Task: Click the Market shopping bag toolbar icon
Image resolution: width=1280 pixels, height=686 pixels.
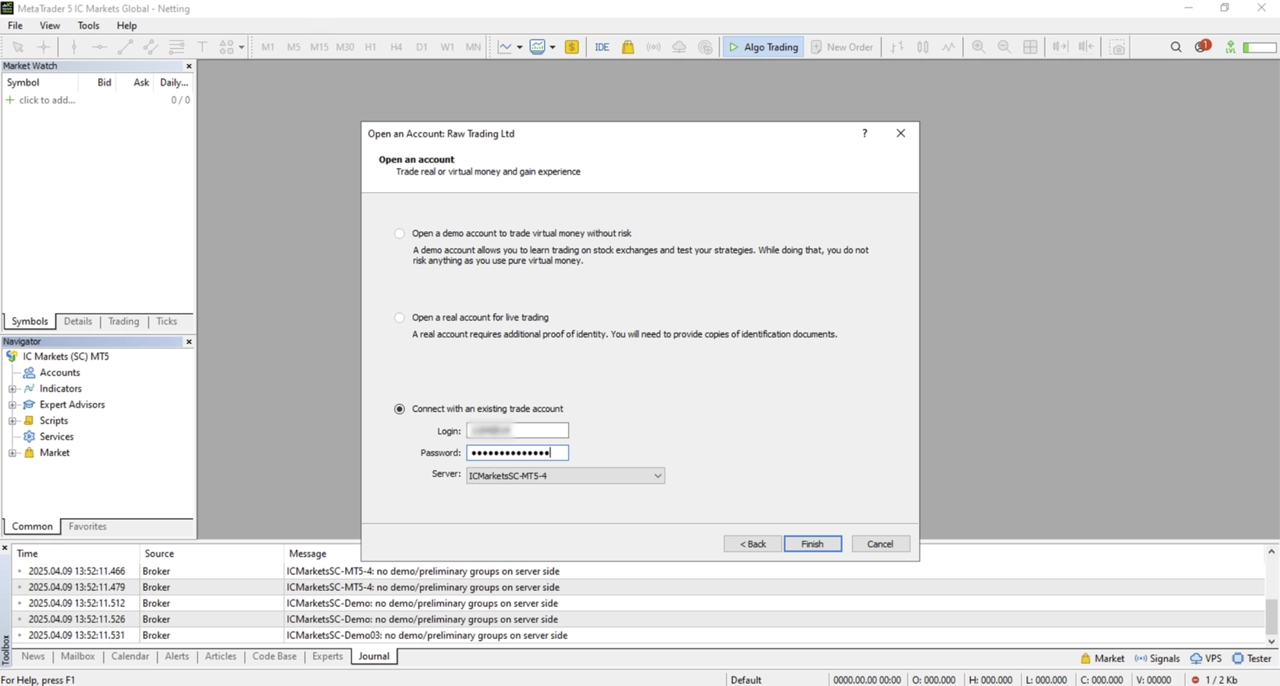Action: (x=628, y=47)
